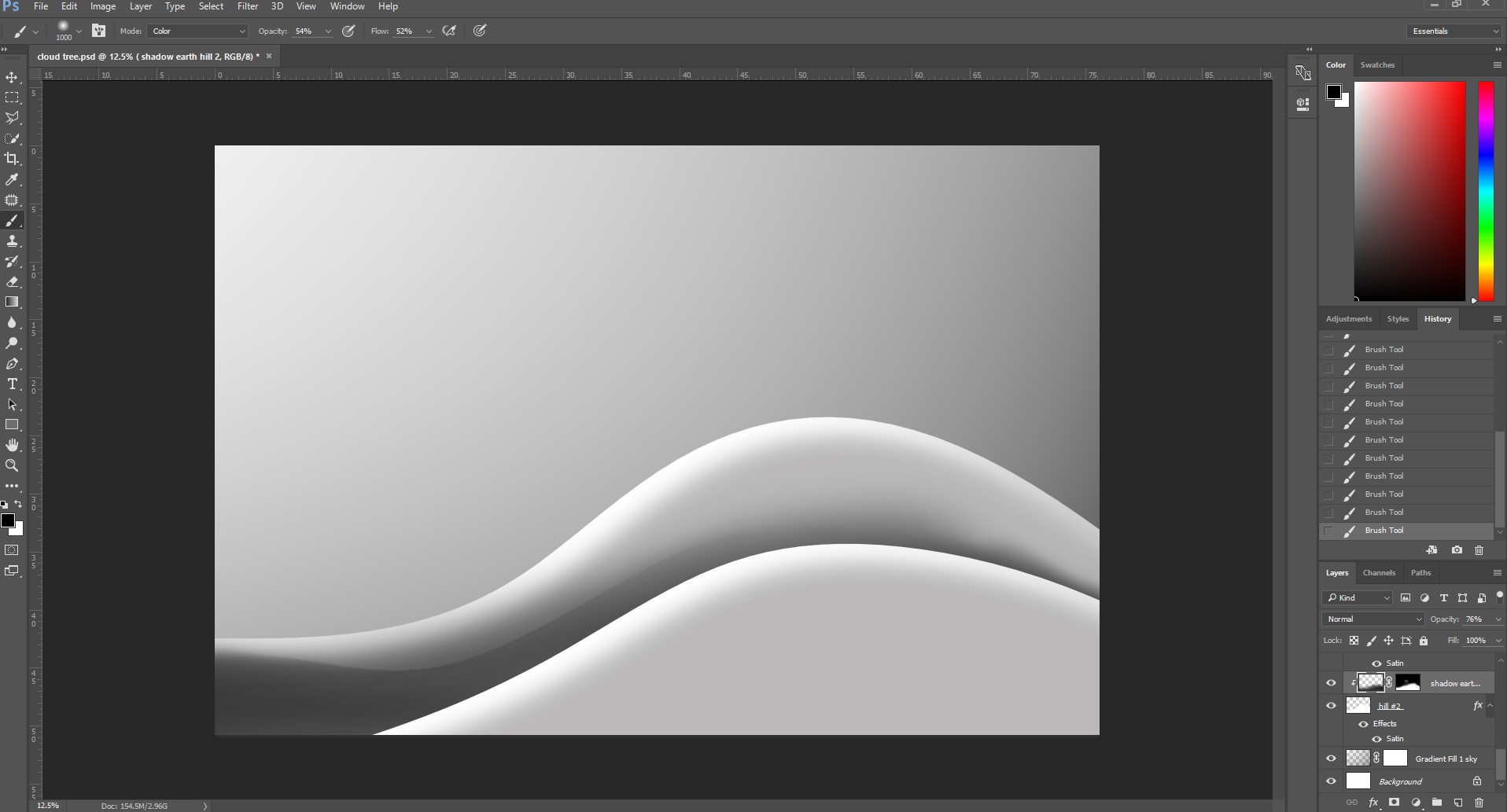The image size is (1507, 812).
Task: Select the Move tool
Action: click(x=12, y=77)
